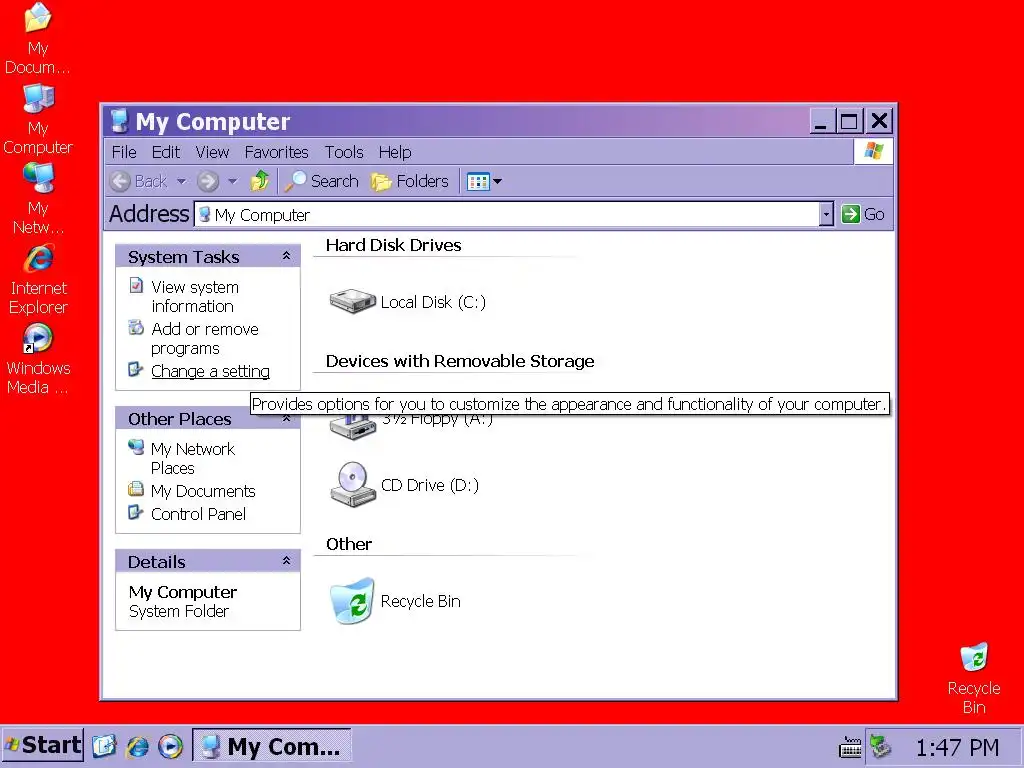Open Control Panel in Other Places

[x=198, y=514]
